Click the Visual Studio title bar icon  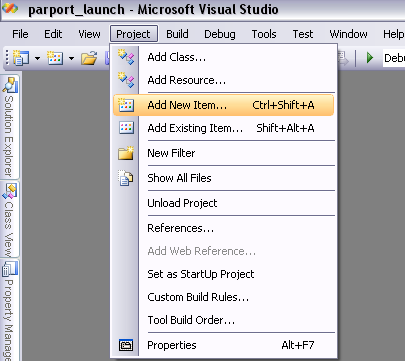(x=10, y=8)
